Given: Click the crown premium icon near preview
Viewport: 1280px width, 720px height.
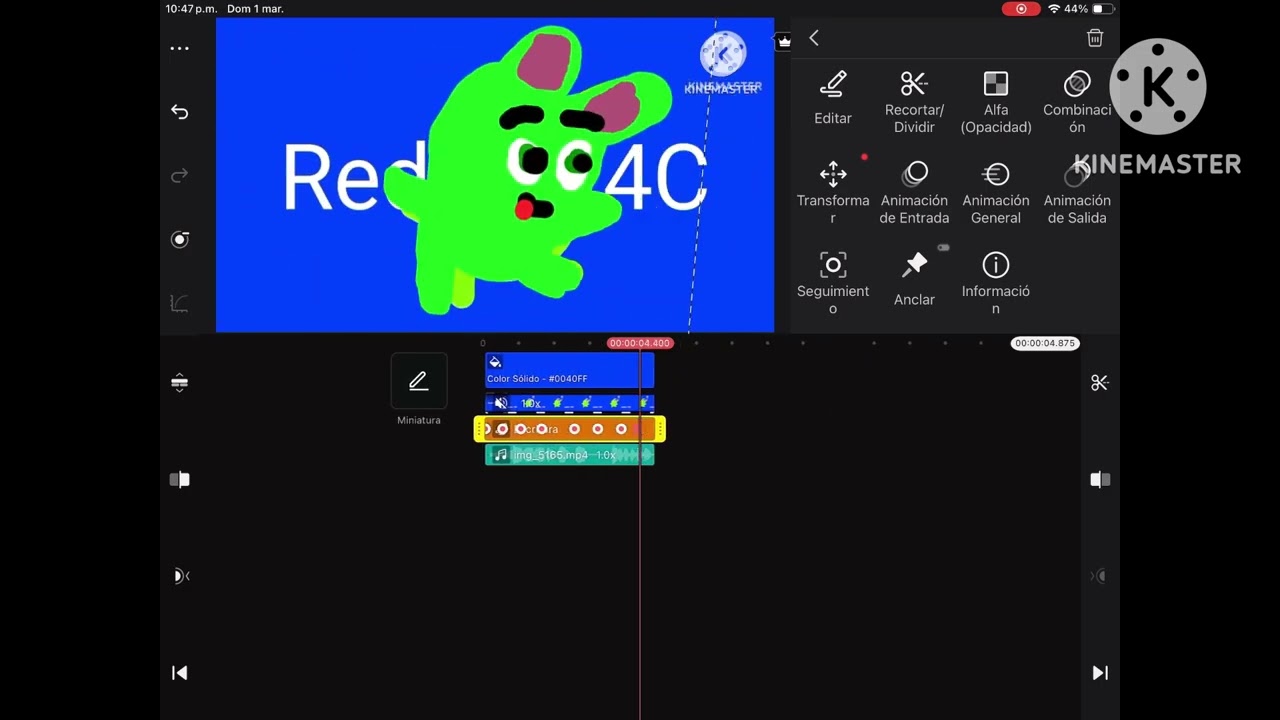Looking at the screenshot, I should (783, 41).
